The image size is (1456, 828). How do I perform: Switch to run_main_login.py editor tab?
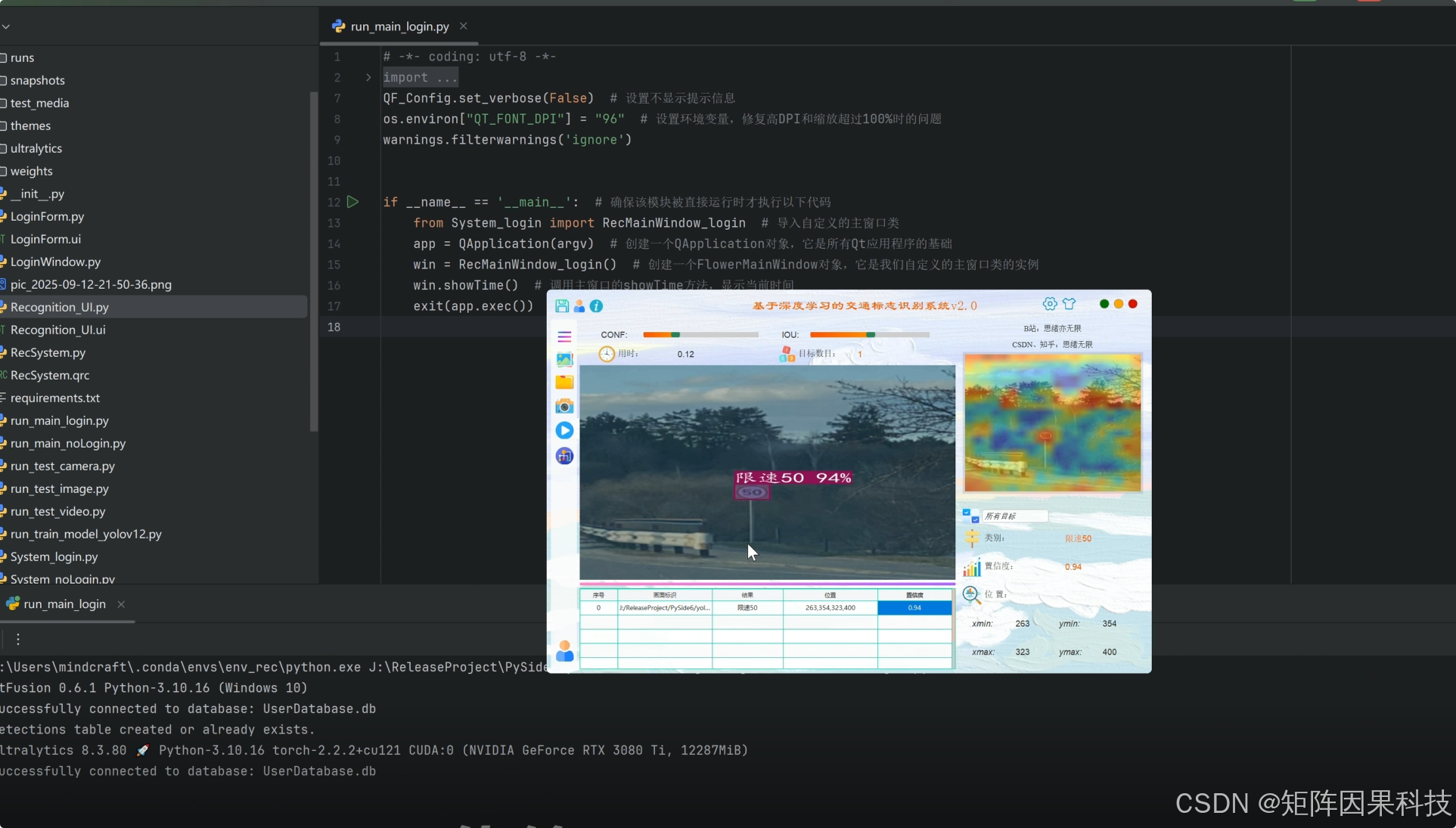pos(399,26)
